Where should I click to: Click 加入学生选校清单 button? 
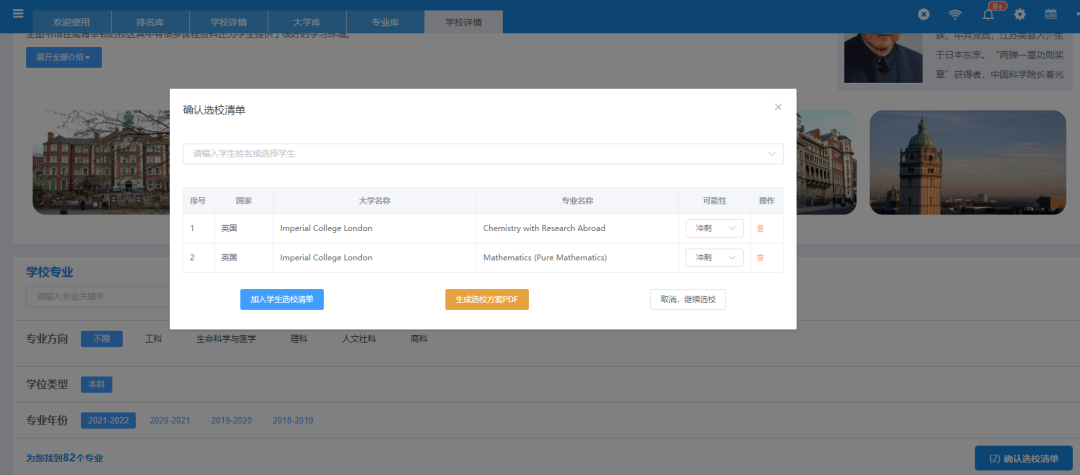click(282, 299)
